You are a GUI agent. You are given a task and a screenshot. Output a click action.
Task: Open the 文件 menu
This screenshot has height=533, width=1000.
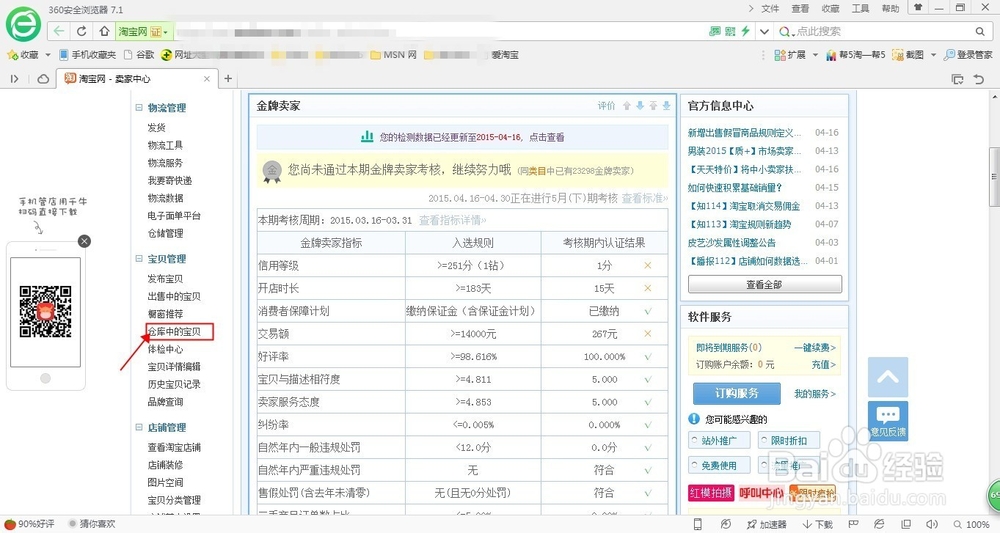coord(770,8)
